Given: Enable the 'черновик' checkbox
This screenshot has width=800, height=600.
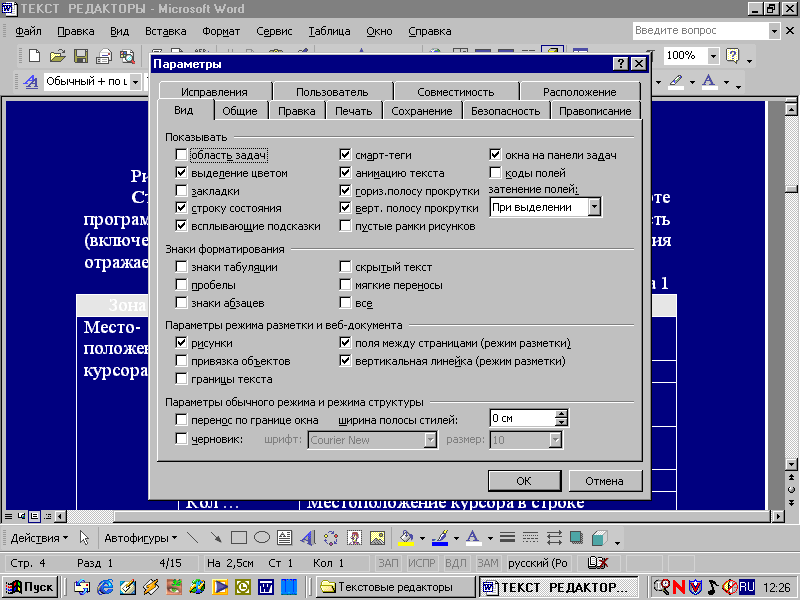Looking at the screenshot, I should point(181,439).
